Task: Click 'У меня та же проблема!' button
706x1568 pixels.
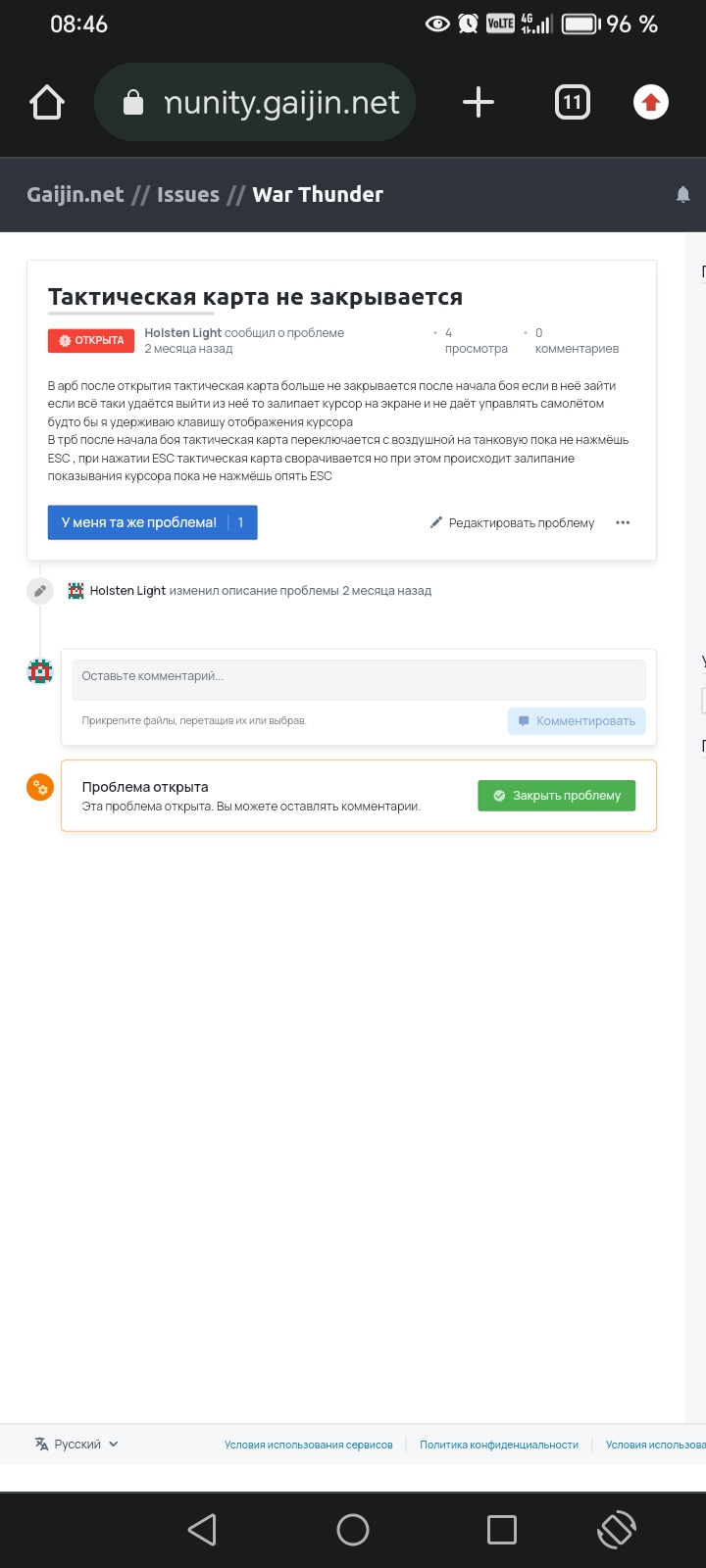Action: pos(152,522)
